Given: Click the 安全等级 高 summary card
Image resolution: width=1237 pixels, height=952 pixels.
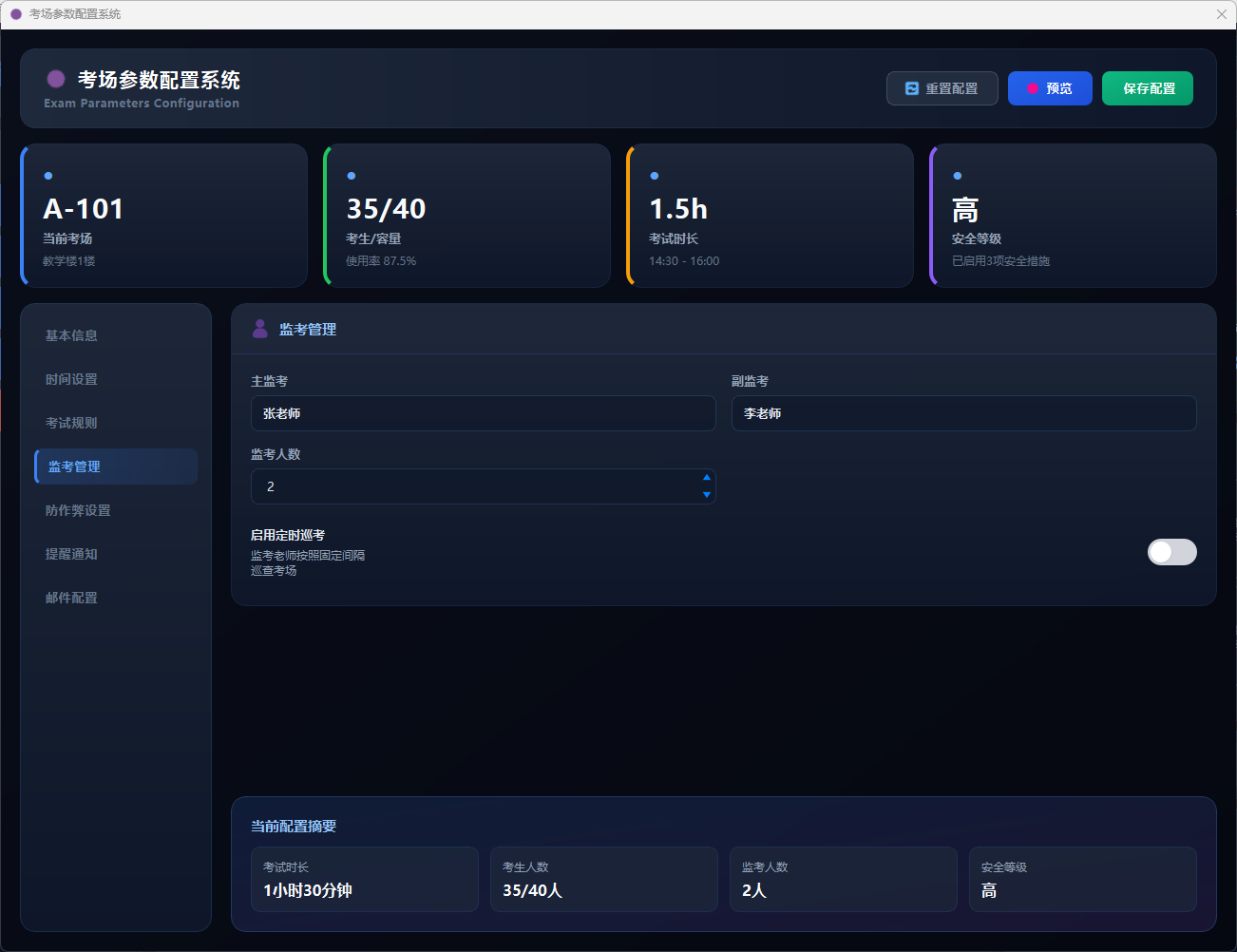Looking at the screenshot, I should 1082,879.
